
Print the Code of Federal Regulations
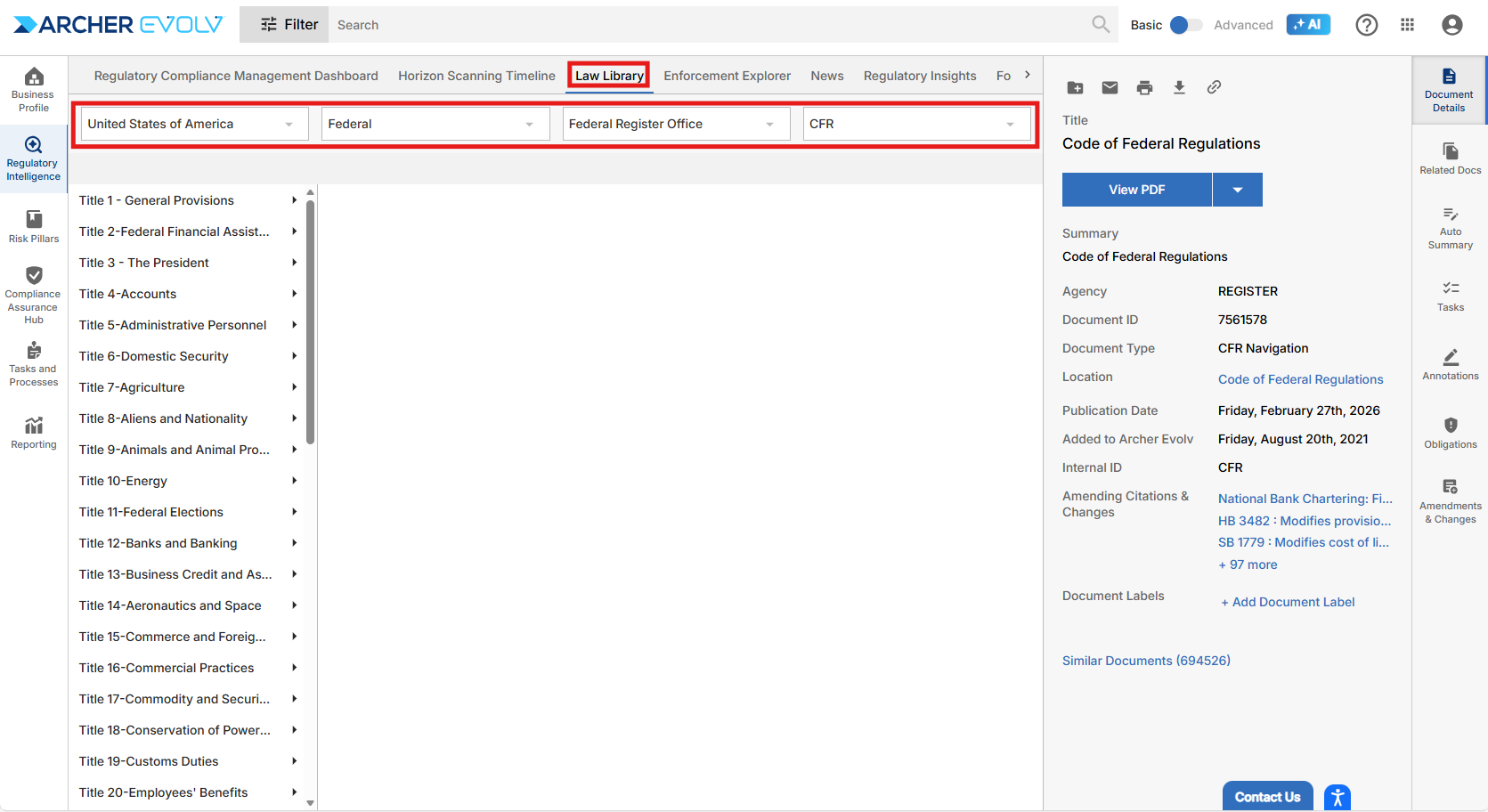1144,87
